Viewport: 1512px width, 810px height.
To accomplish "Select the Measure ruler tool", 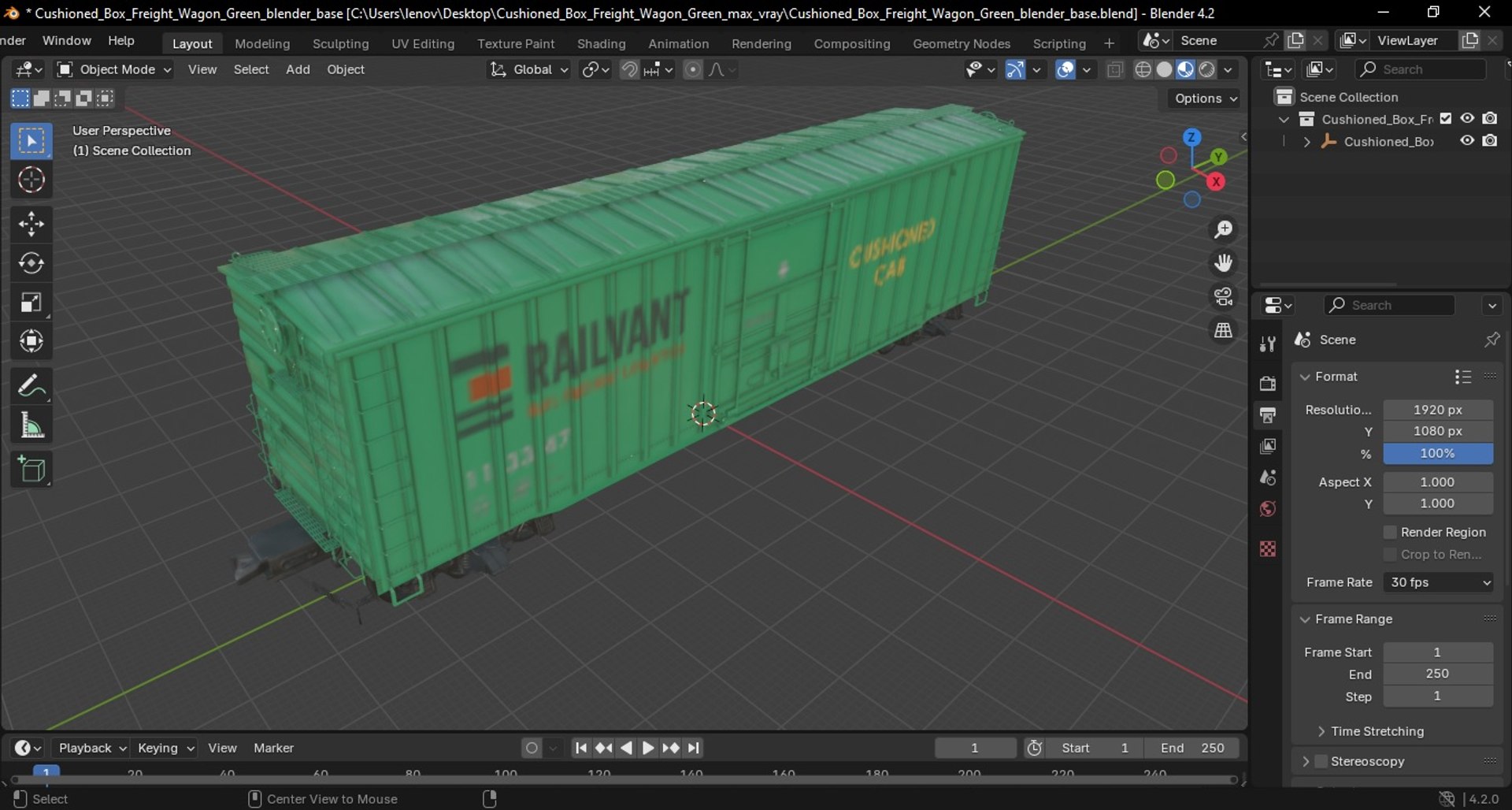I will click(x=31, y=425).
